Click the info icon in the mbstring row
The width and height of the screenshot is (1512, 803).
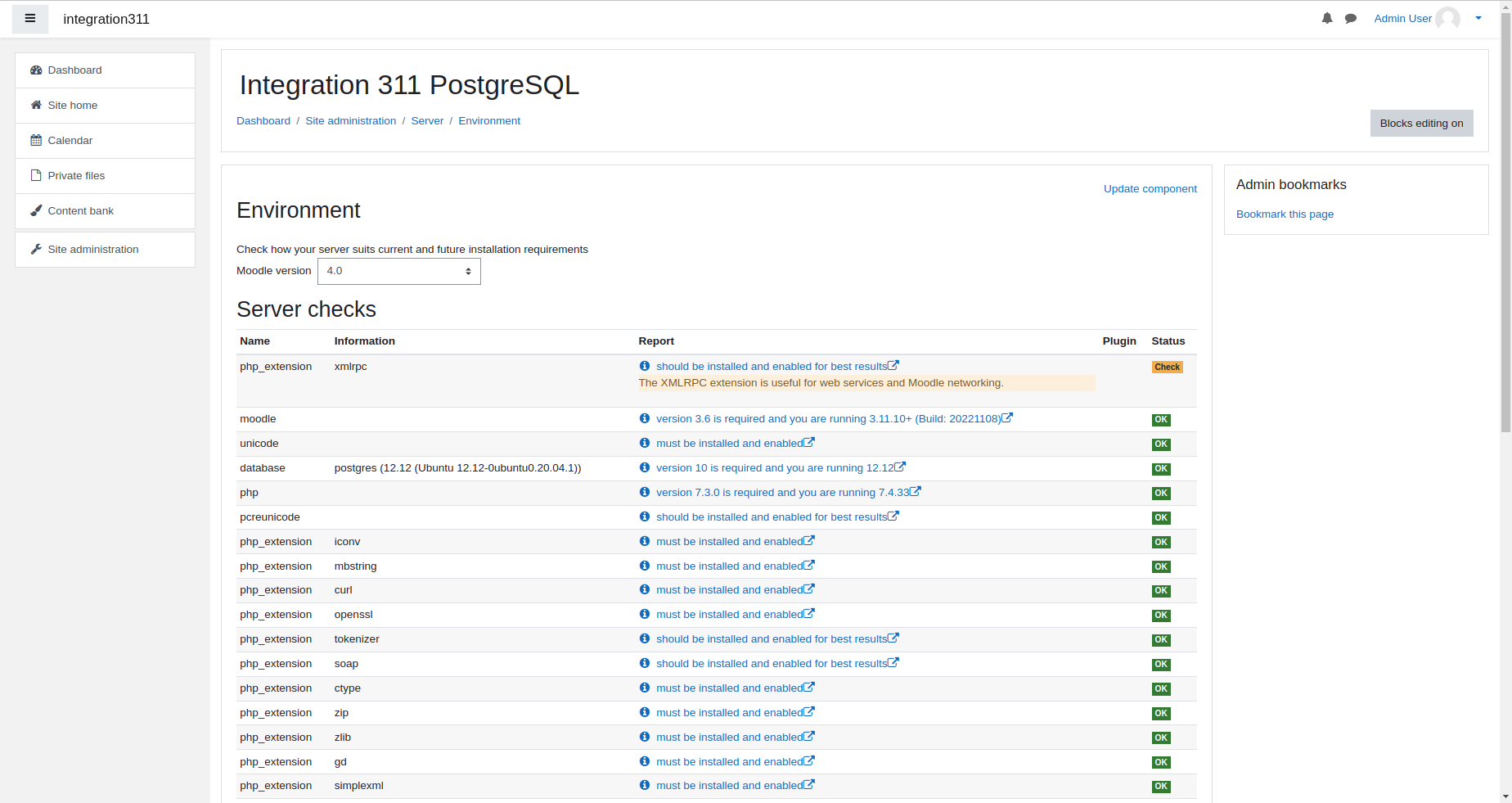click(645, 566)
